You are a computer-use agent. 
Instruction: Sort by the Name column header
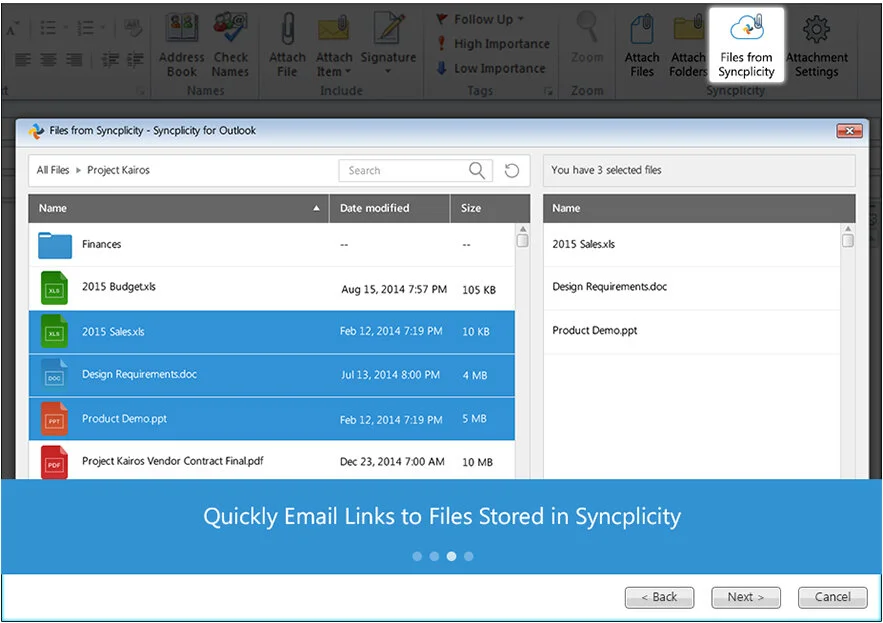179,208
